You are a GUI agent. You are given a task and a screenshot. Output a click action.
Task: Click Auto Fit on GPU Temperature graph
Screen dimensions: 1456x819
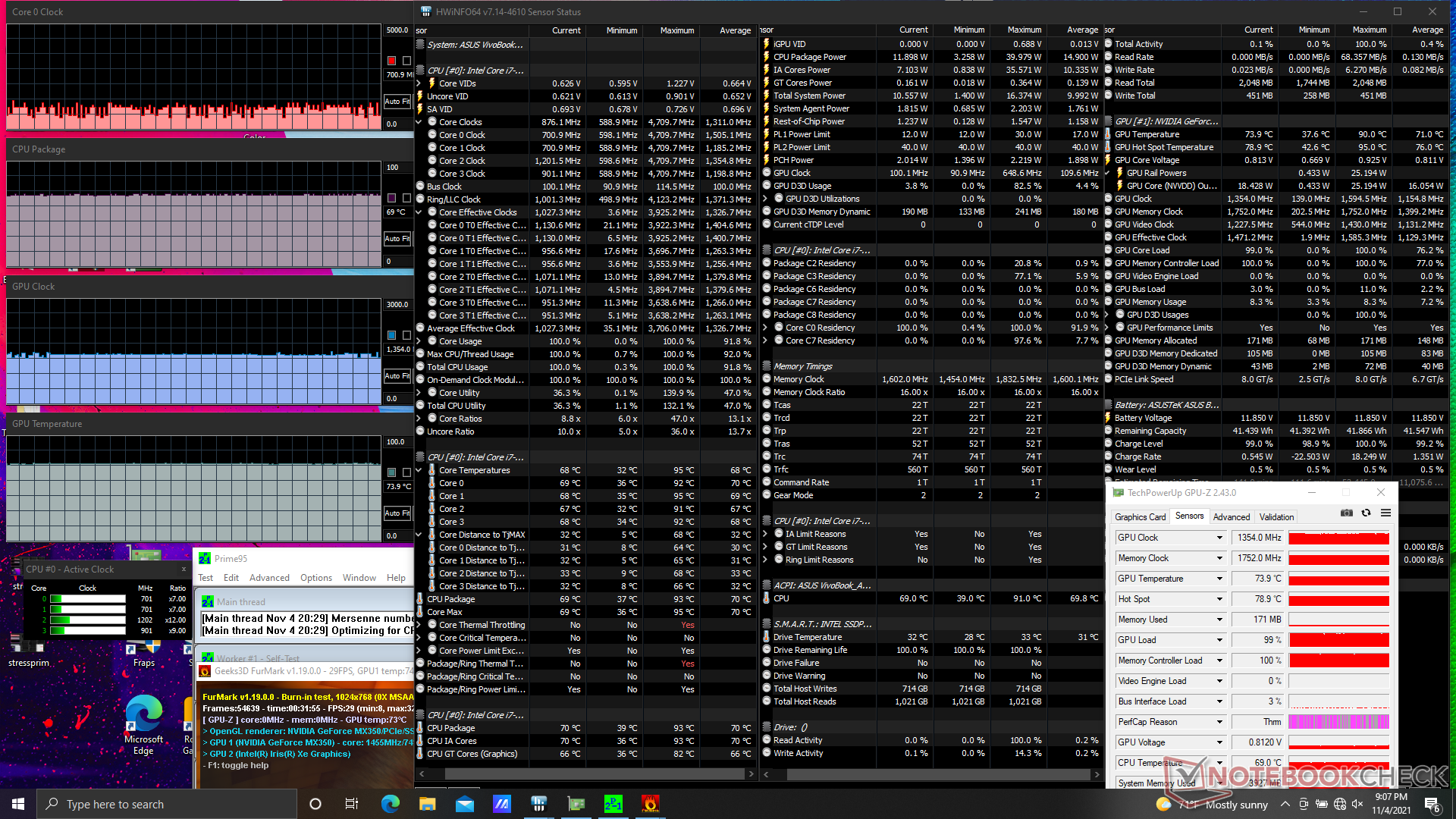397,513
